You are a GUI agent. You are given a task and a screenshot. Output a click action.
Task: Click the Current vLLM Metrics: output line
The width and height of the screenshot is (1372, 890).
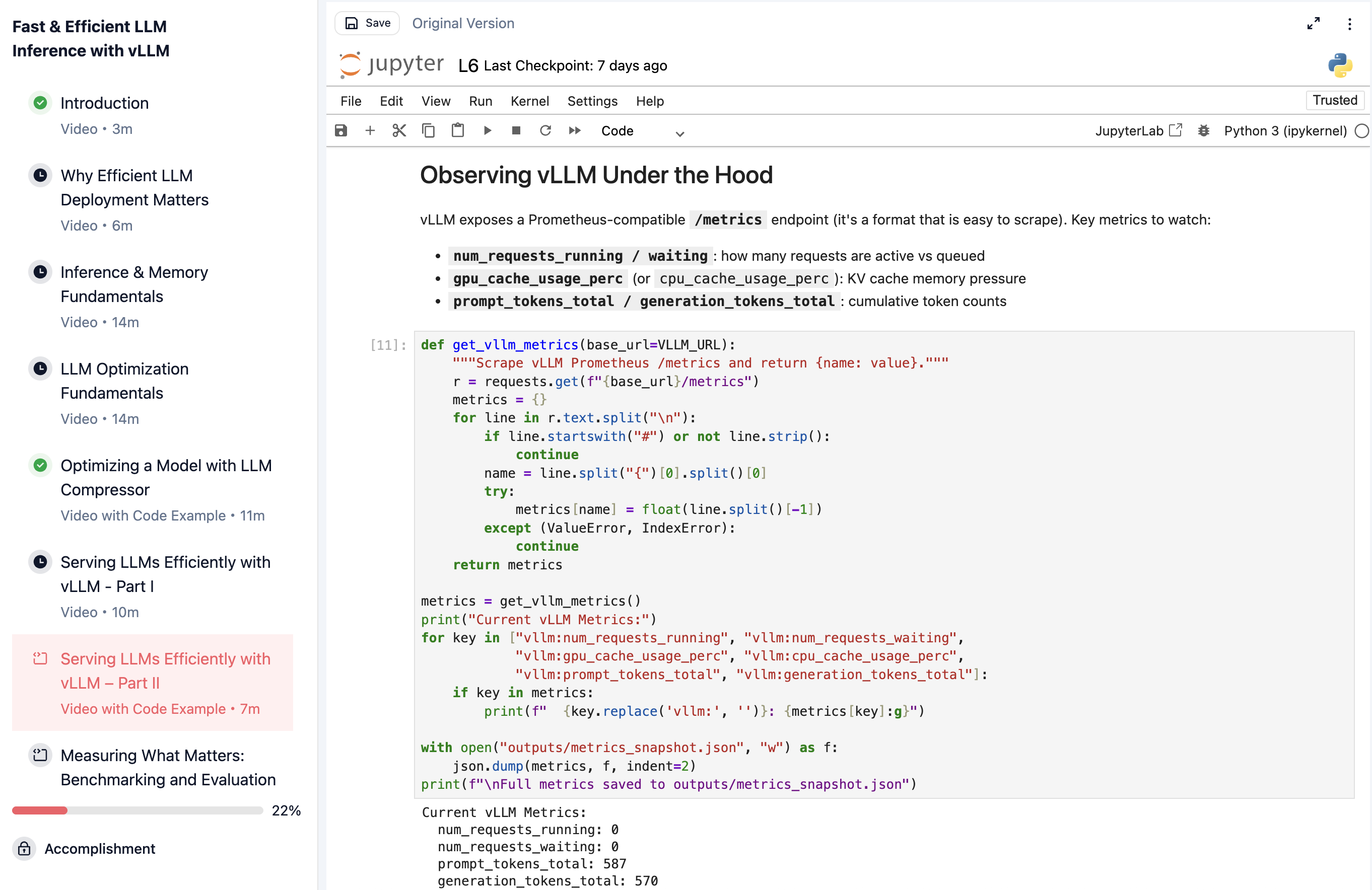[x=503, y=812]
